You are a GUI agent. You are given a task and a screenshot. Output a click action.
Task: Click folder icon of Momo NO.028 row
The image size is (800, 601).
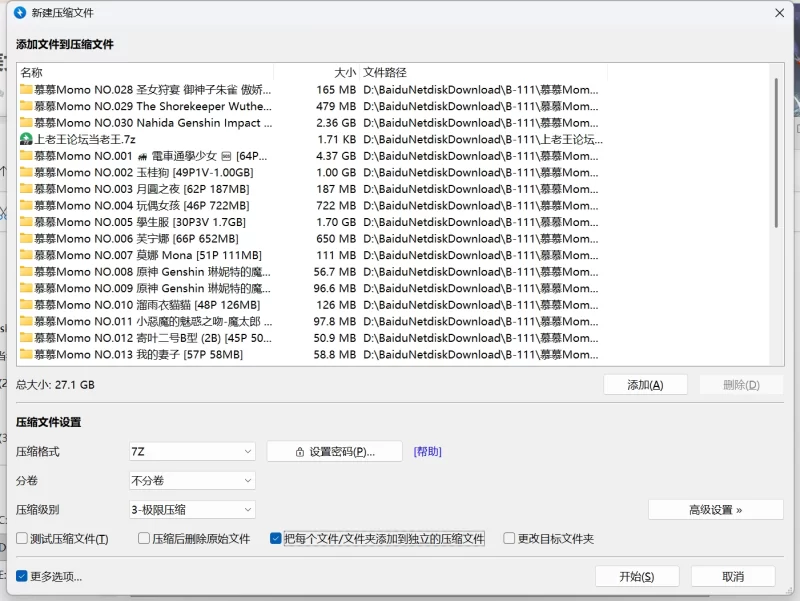(x=26, y=90)
